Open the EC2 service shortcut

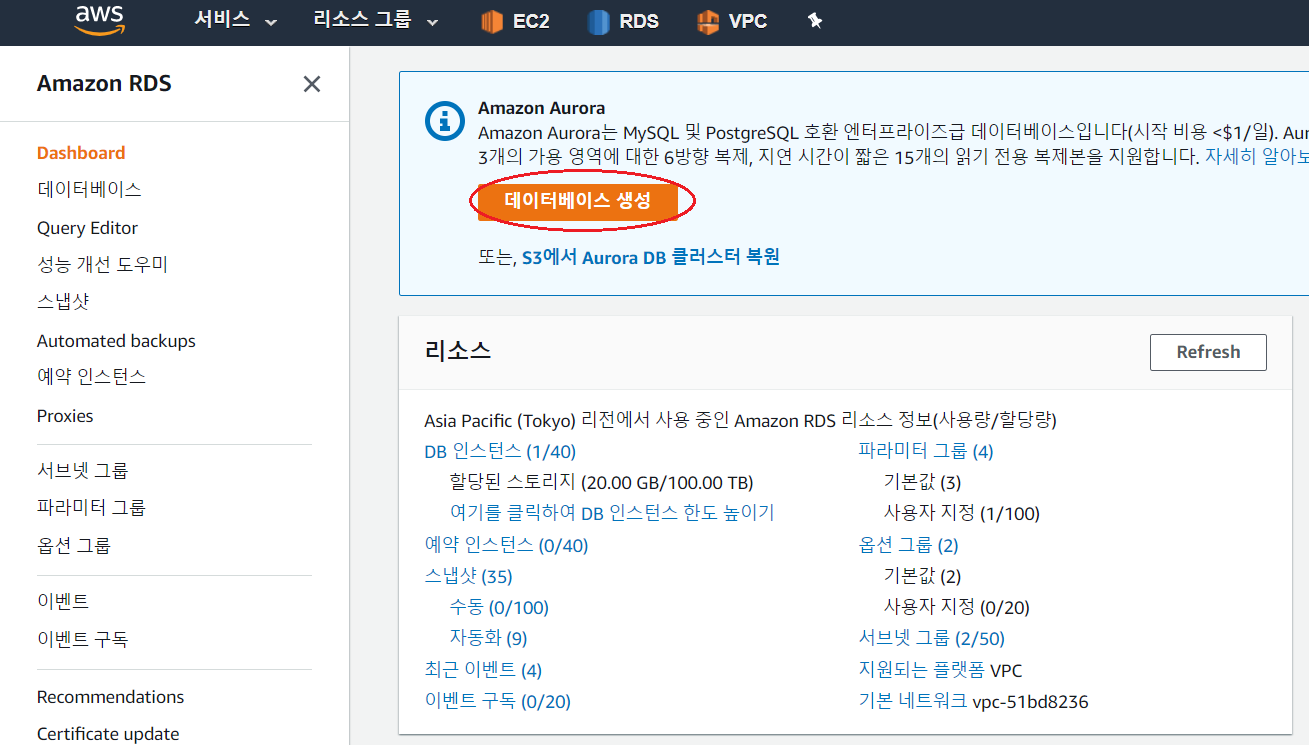pyautogui.click(x=514, y=21)
